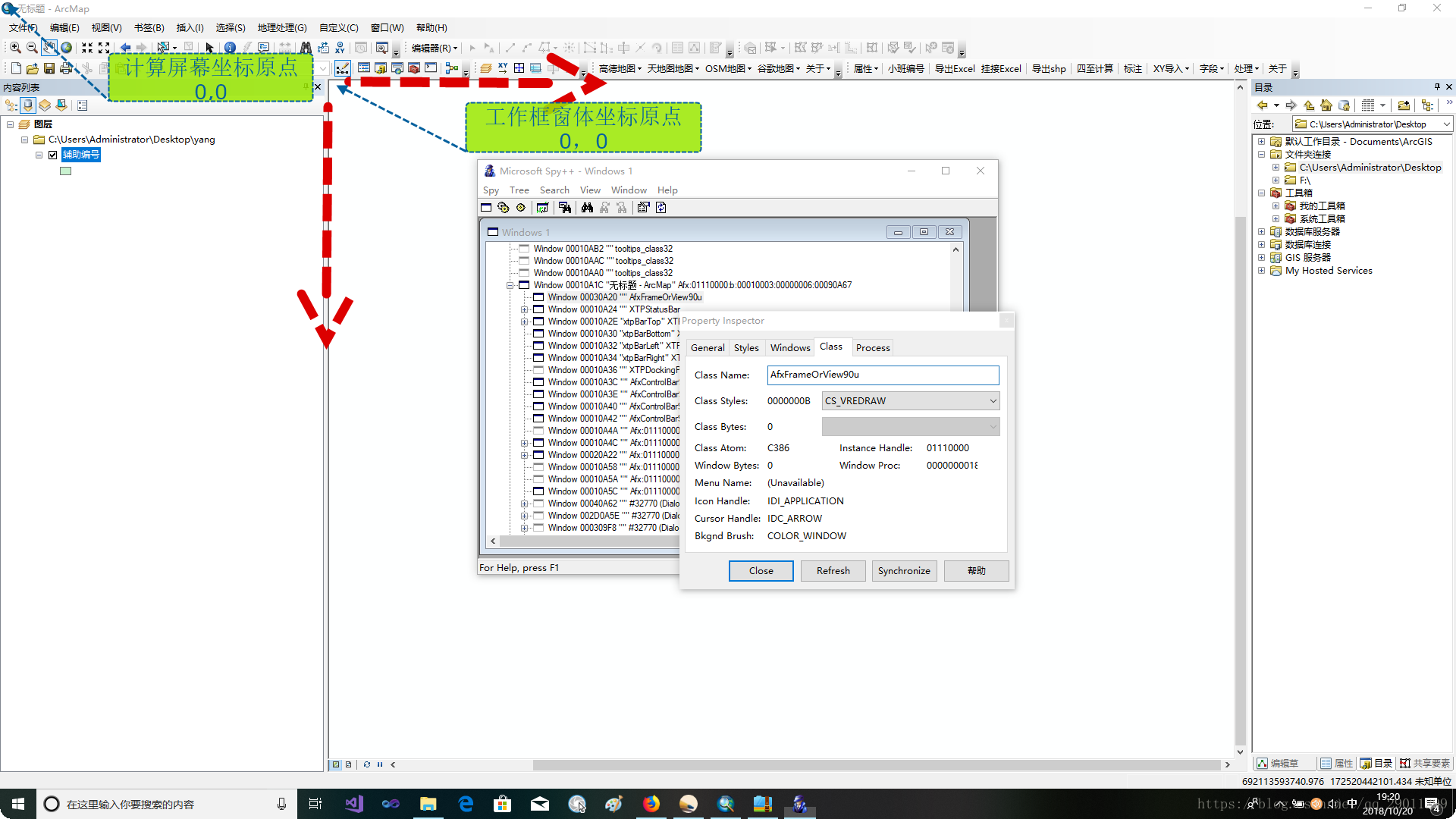
Task: Switch to Styles tab in Property Inspector
Action: pyautogui.click(x=746, y=348)
